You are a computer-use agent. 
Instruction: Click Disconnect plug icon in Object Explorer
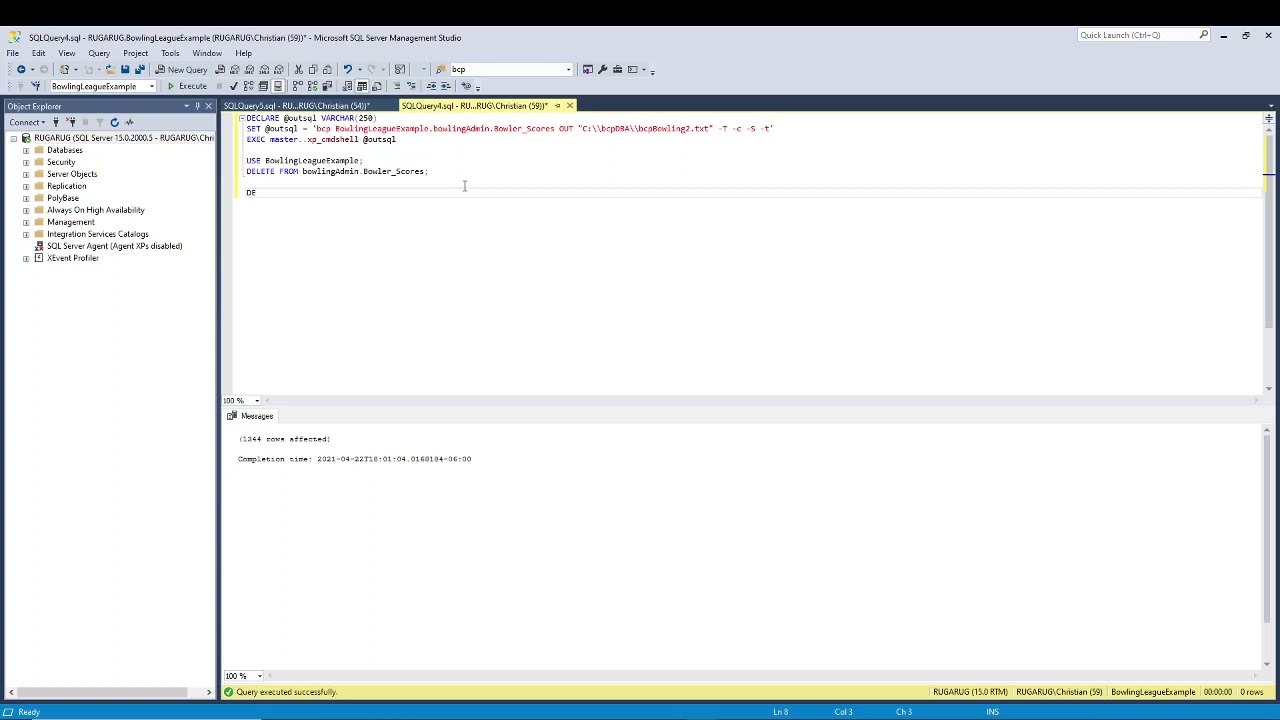(x=70, y=122)
